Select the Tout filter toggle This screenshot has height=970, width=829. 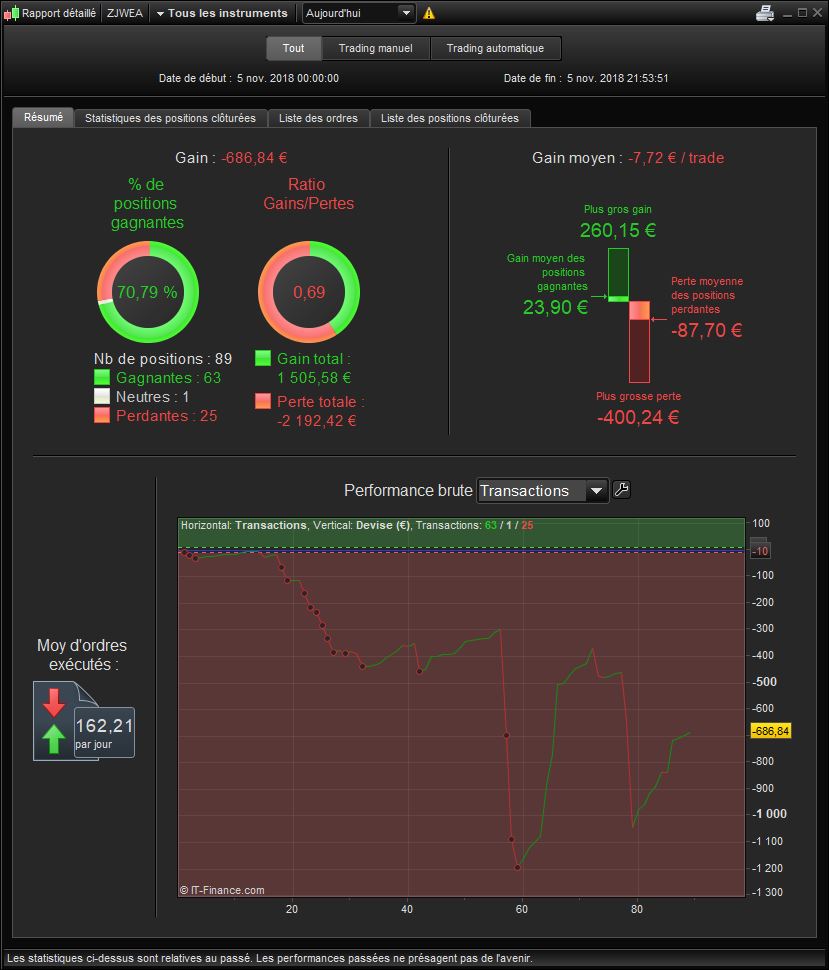[x=294, y=48]
